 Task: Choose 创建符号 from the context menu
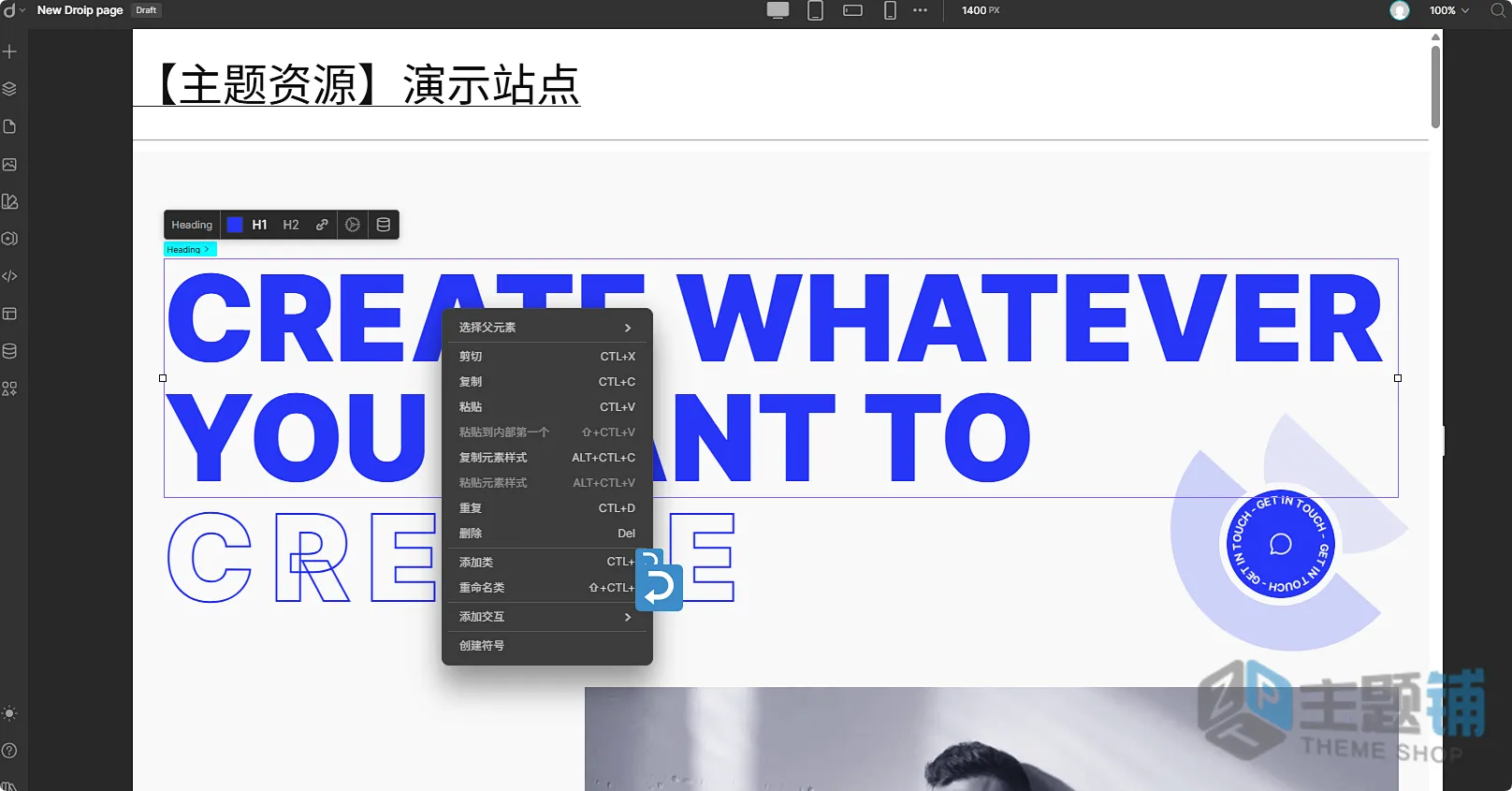546,646
